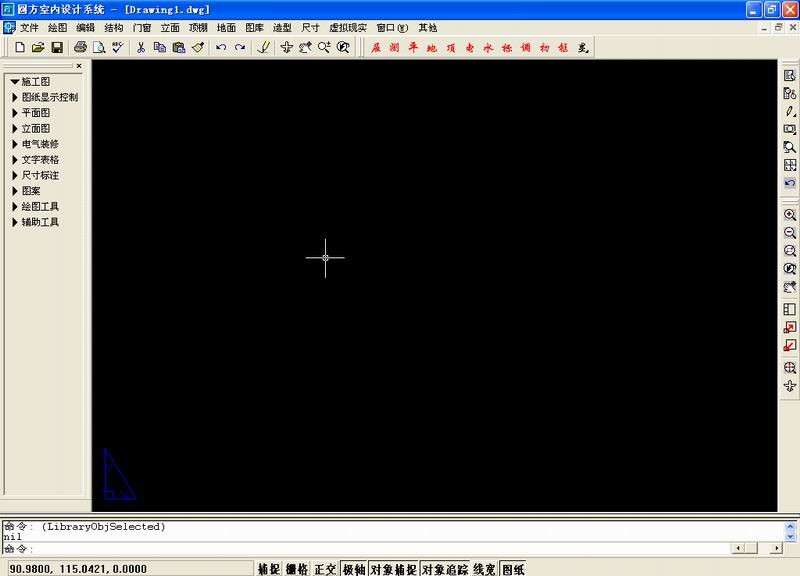Viewport: 800px width, 576px height.
Task: Click the Cut scissors icon
Action: point(141,47)
